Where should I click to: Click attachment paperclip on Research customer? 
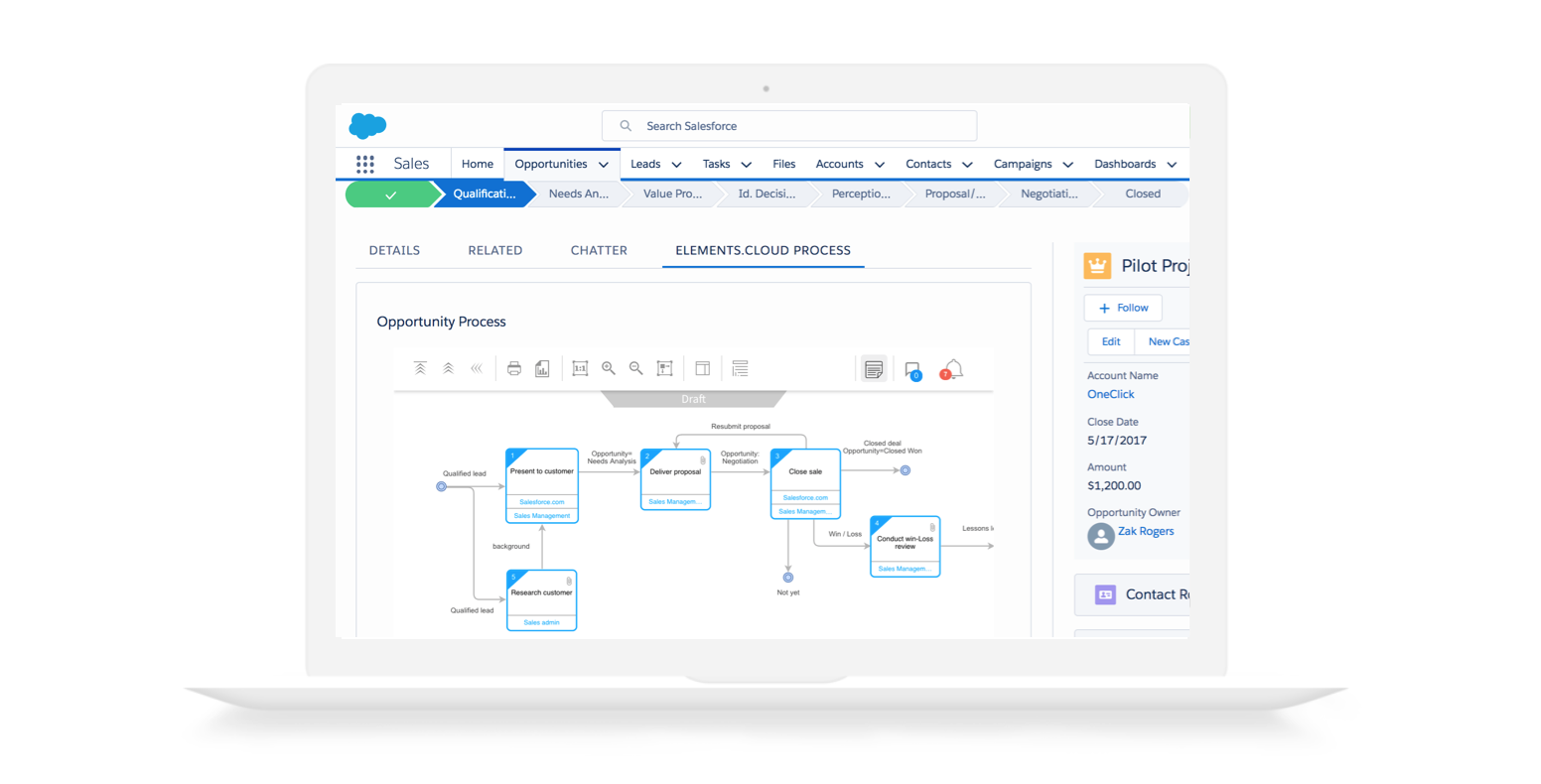pyautogui.click(x=569, y=582)
